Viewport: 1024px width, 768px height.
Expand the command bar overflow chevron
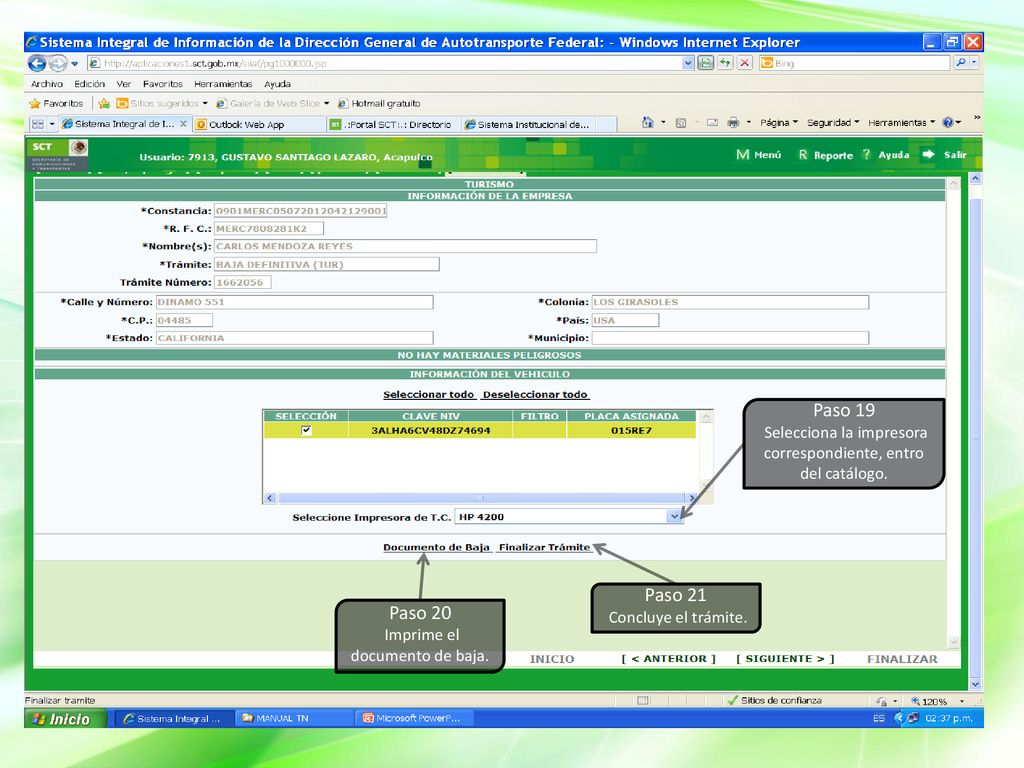click(977, 118)
